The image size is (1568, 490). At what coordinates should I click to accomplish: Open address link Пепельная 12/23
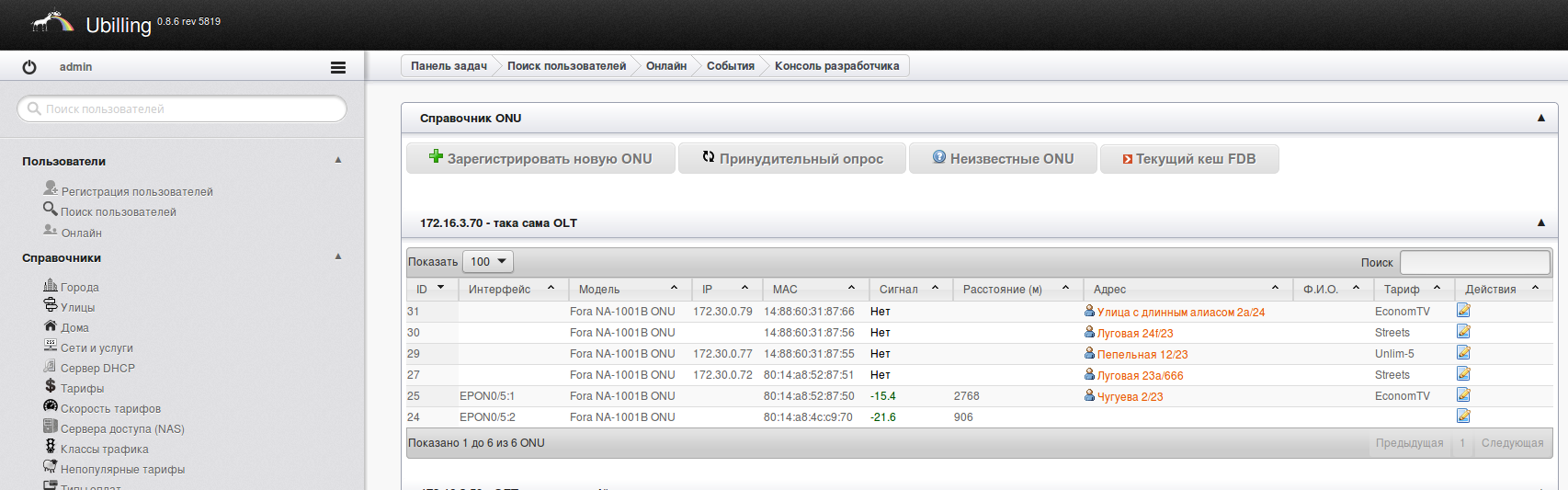coord(1142,354)
